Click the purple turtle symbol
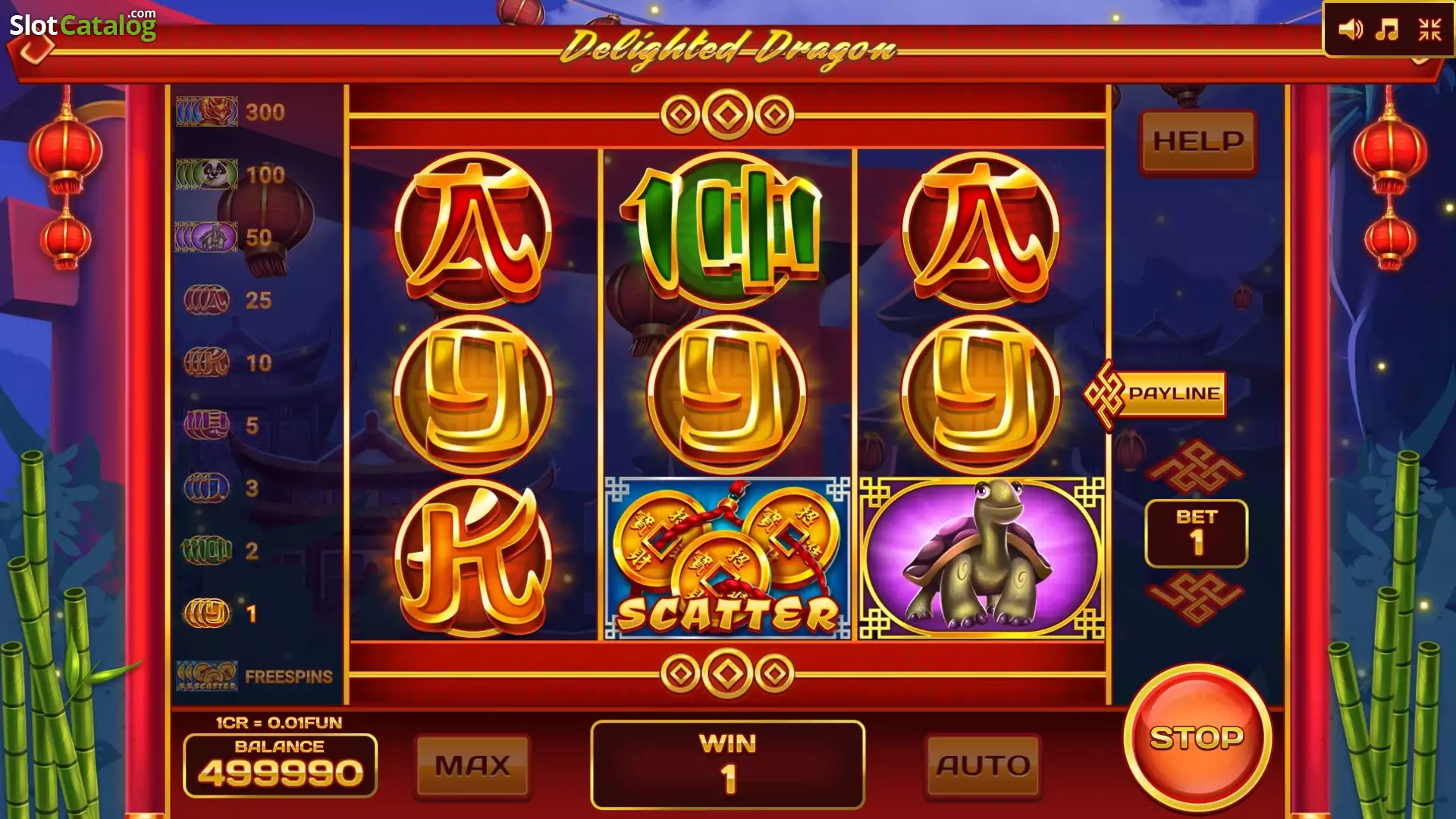The height and width of the screenshot is (819, 1456). (981, 558)
